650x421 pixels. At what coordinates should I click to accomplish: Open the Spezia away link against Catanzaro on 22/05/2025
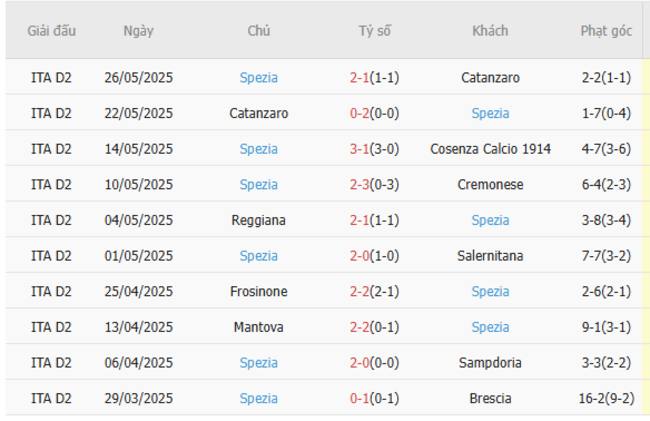(490, 113)
